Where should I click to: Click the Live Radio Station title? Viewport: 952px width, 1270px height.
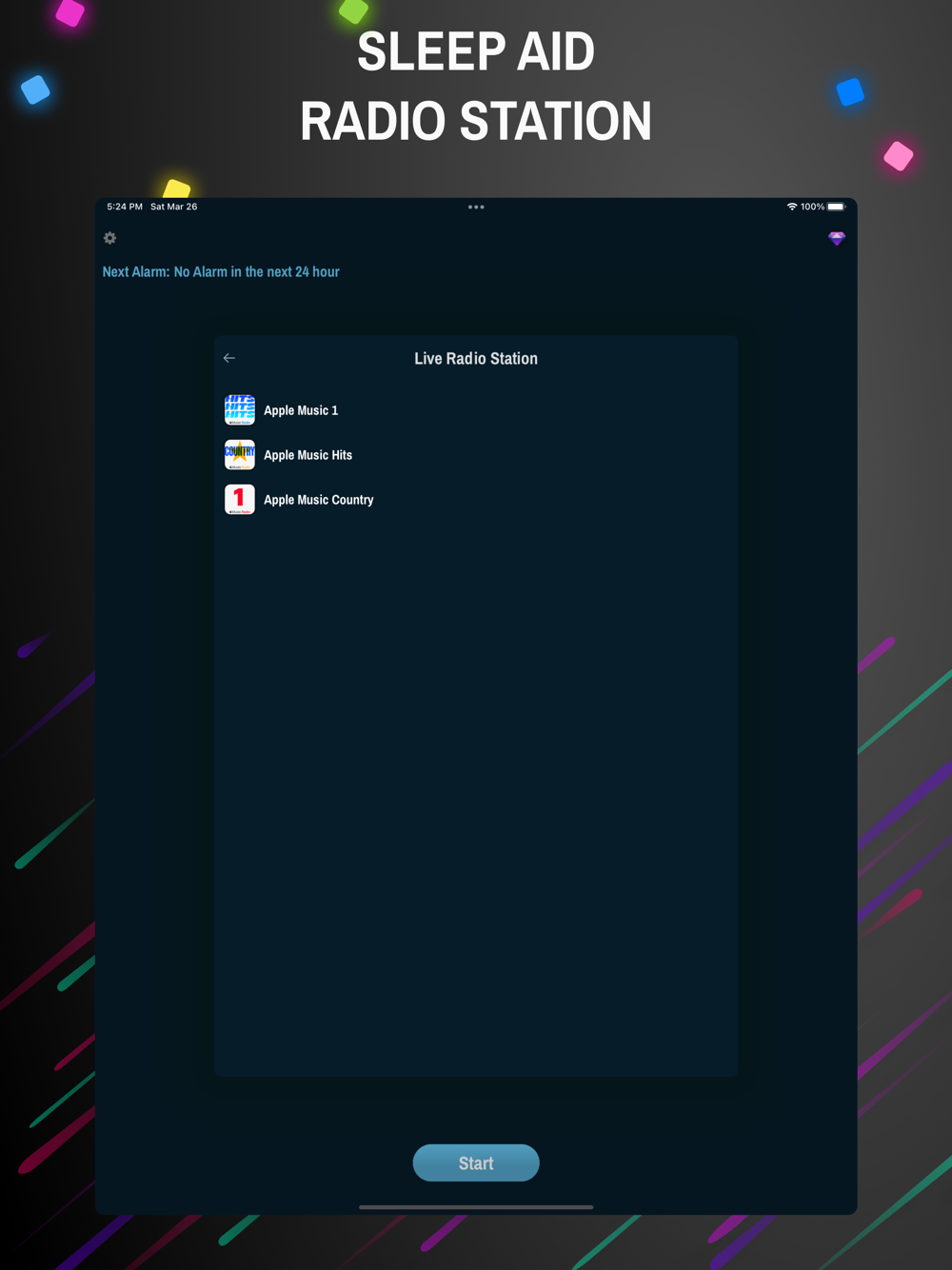click(476, 359)
